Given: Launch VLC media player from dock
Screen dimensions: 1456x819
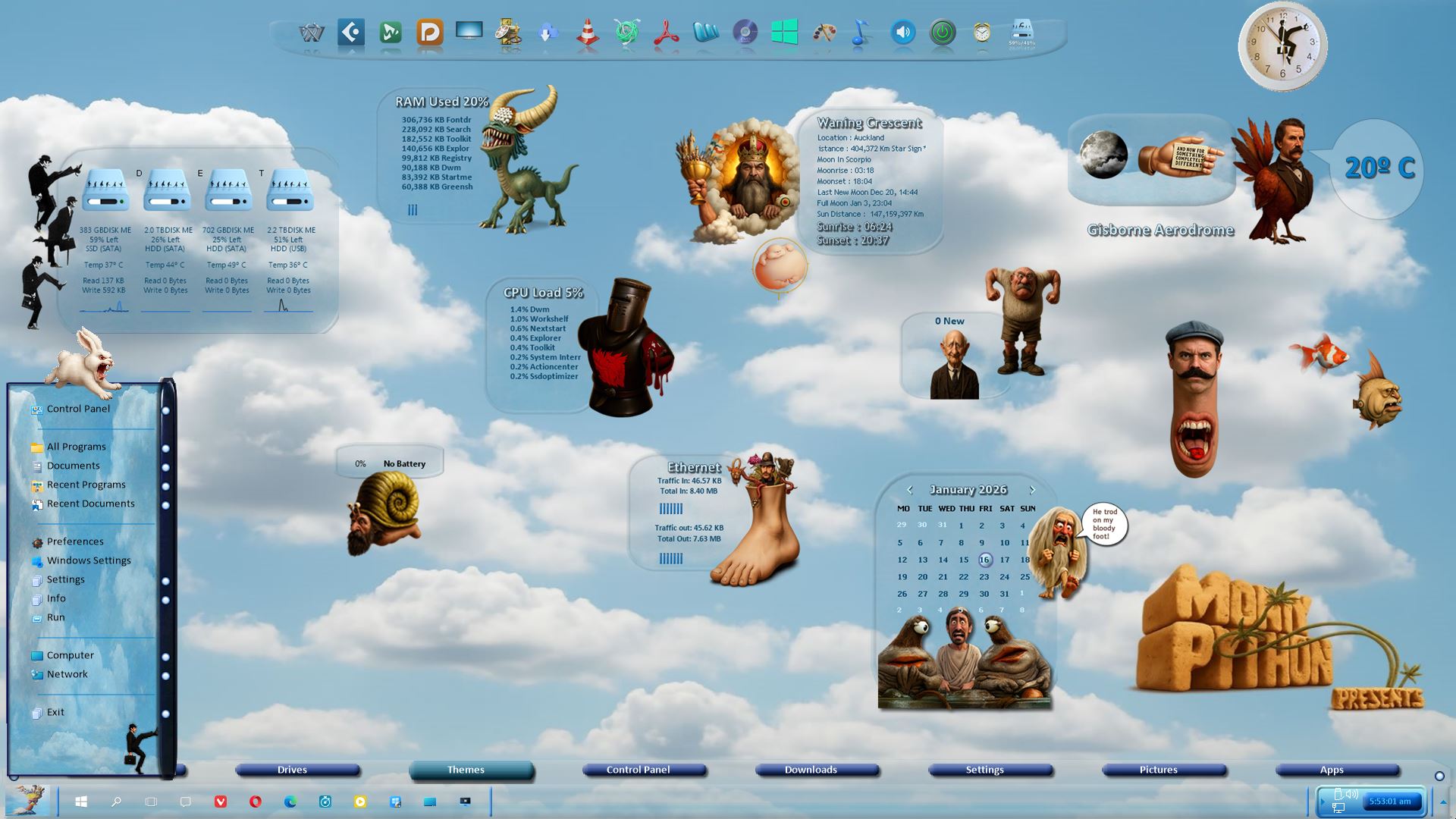Looking at the screenshot, I should click(587, 33).
